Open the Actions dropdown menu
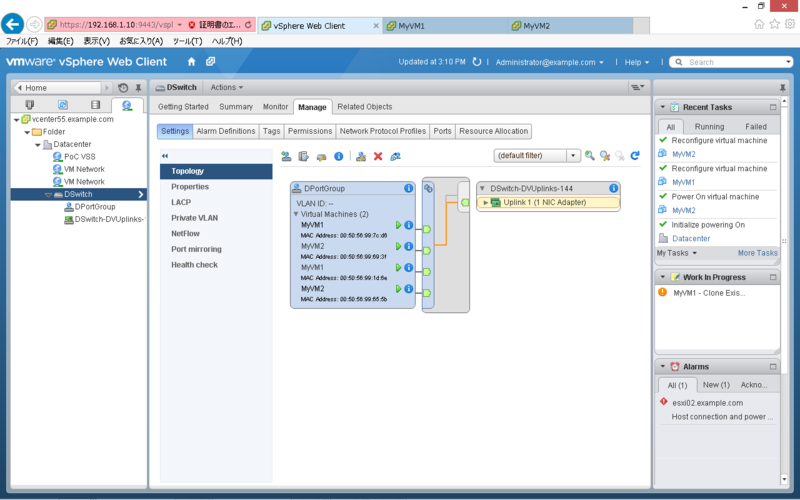 pyautogui.click(x=227, y=87)
